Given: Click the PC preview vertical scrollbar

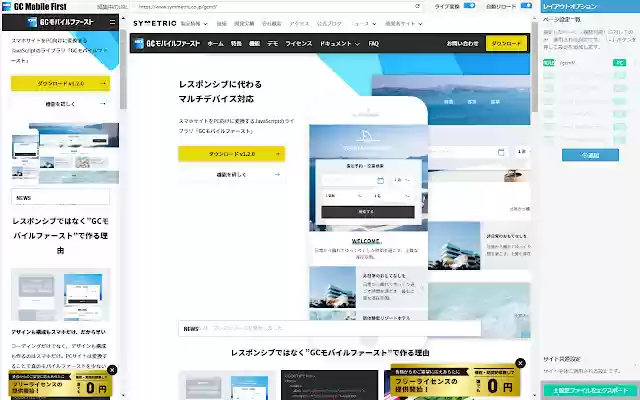Looking at the screenshot, I should [534, 67].
